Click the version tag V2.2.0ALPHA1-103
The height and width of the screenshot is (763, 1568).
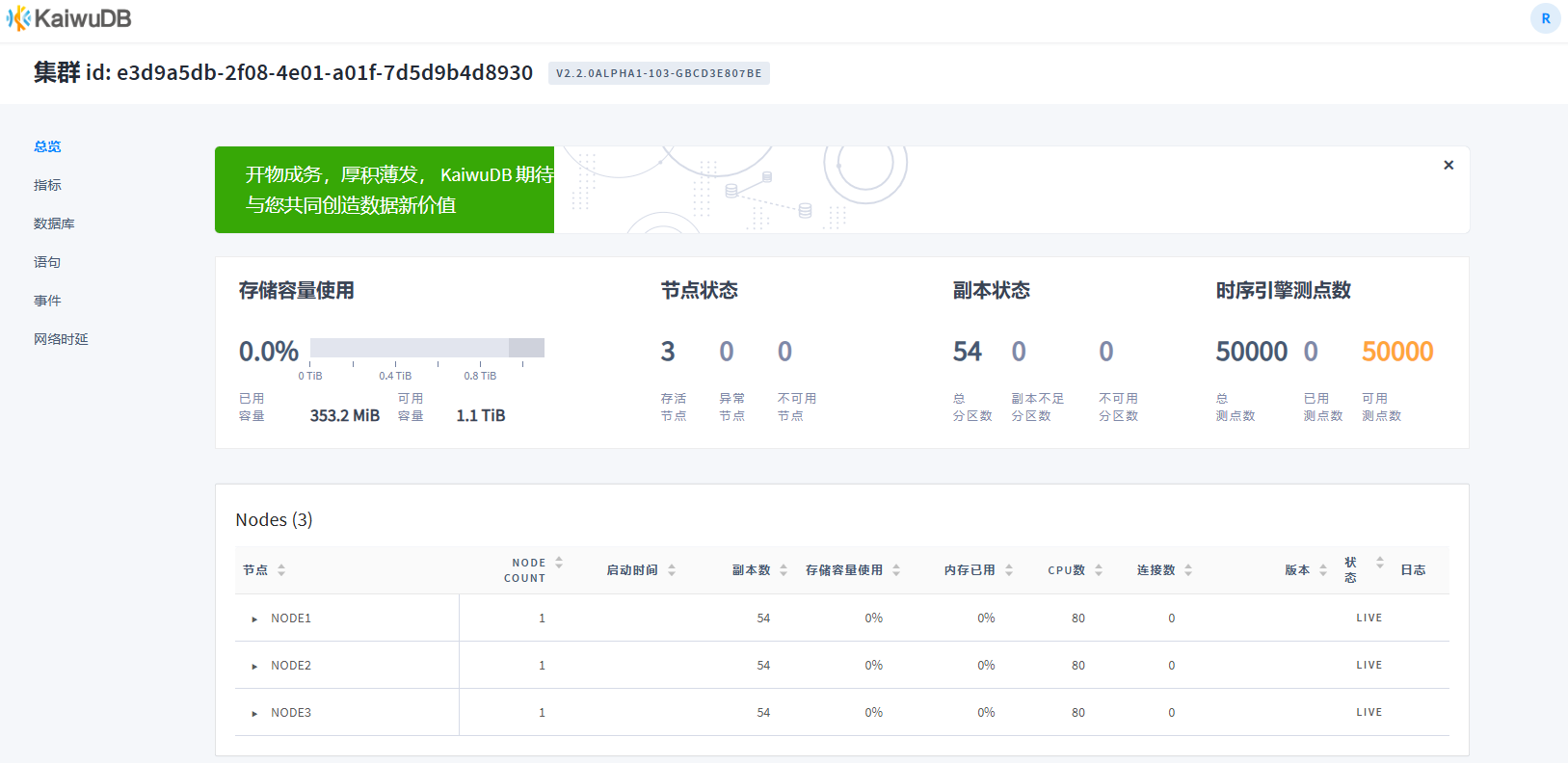pyautogui.click(x=659, y=73)
